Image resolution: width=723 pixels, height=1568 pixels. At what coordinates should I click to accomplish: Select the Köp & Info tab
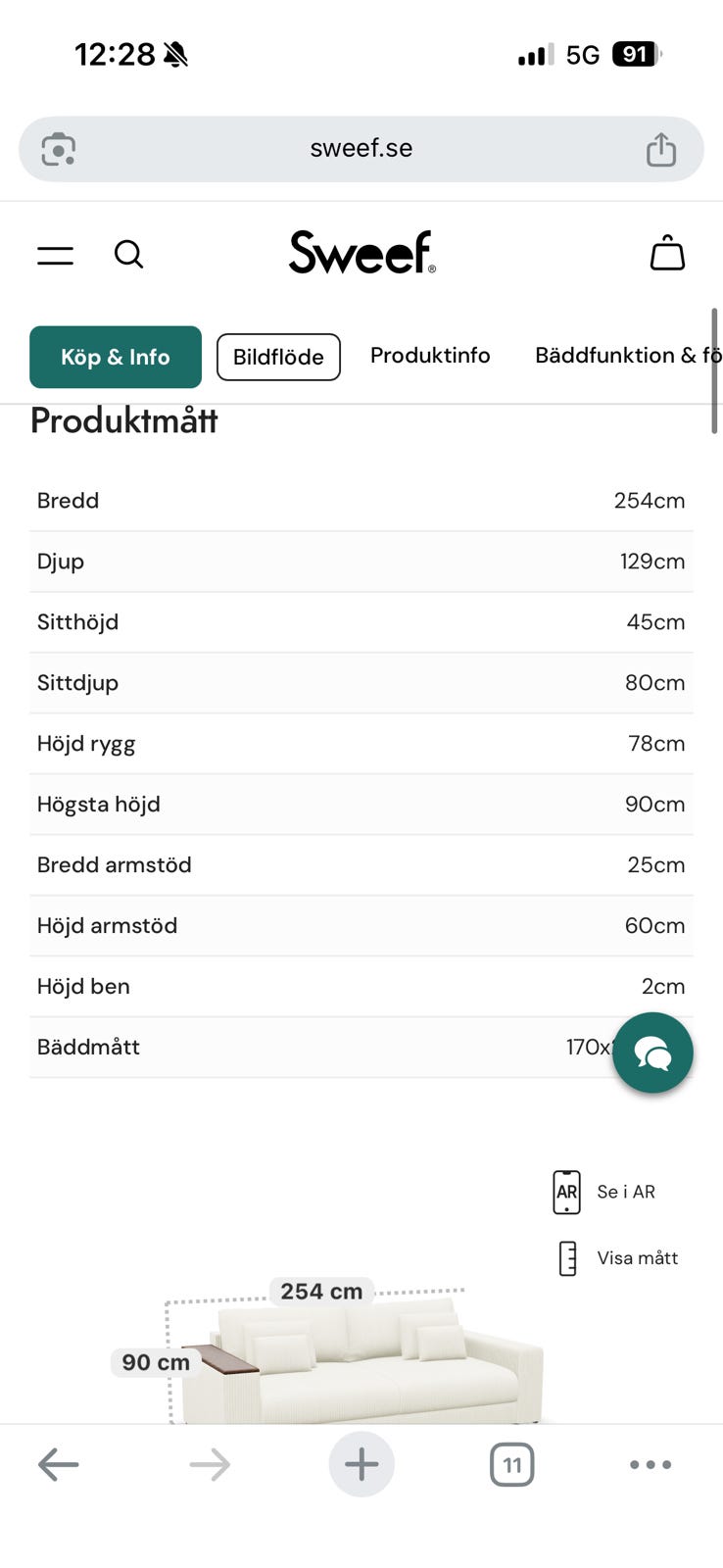116,357
